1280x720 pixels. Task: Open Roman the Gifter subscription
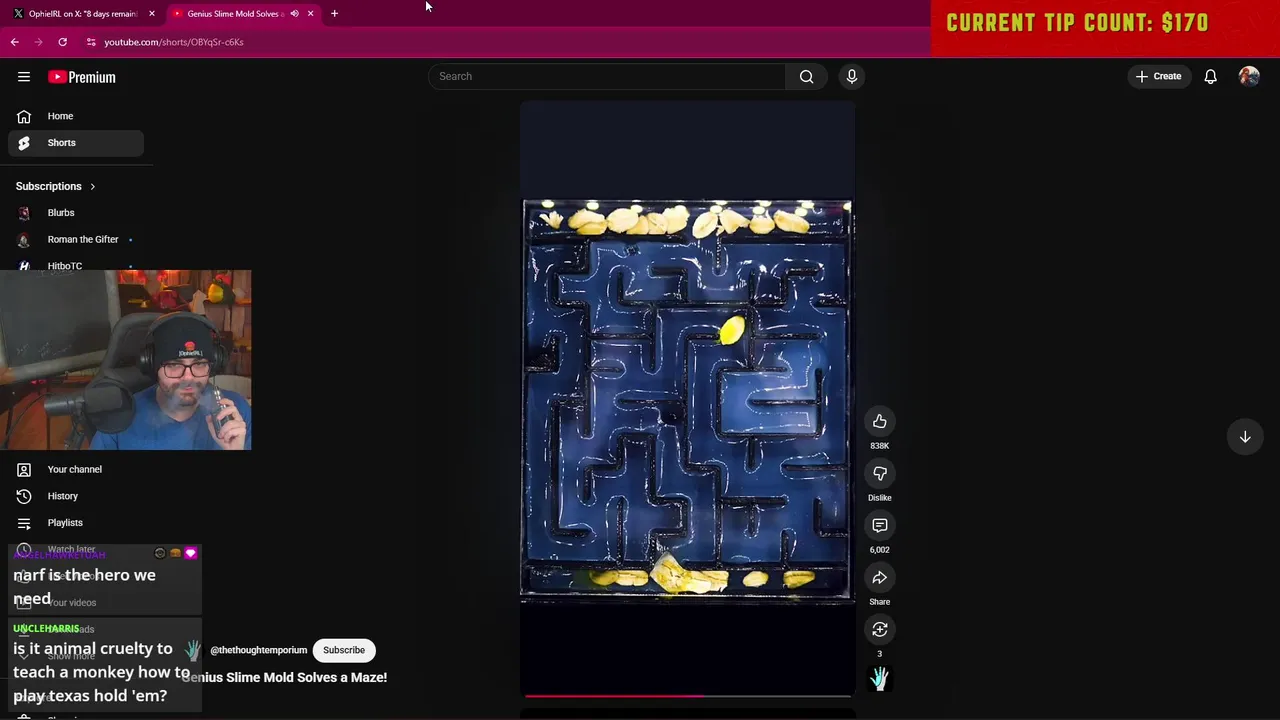click(x=76, y=240)
